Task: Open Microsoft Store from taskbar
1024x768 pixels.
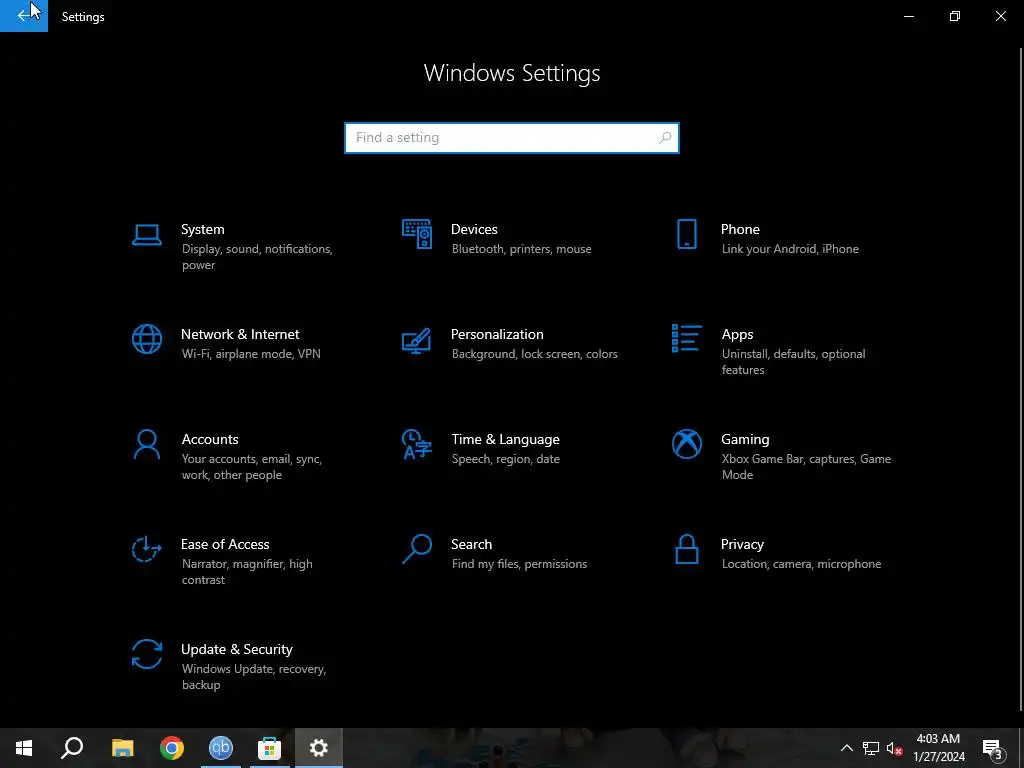Action: click(269, 748)
